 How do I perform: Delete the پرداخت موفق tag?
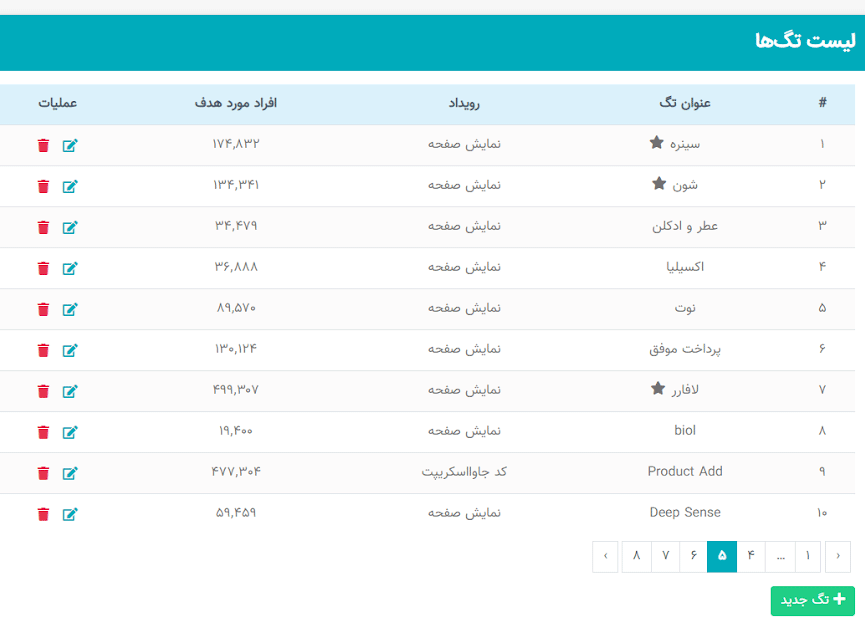point(43,350)
